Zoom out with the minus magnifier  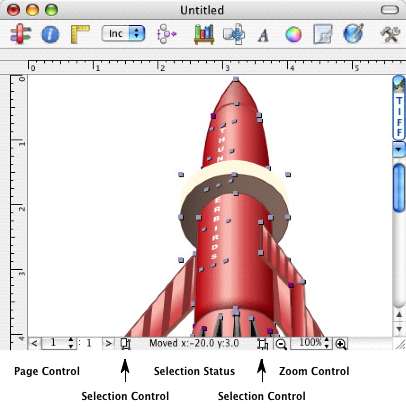pyautogui.click(x=281, y=344)
